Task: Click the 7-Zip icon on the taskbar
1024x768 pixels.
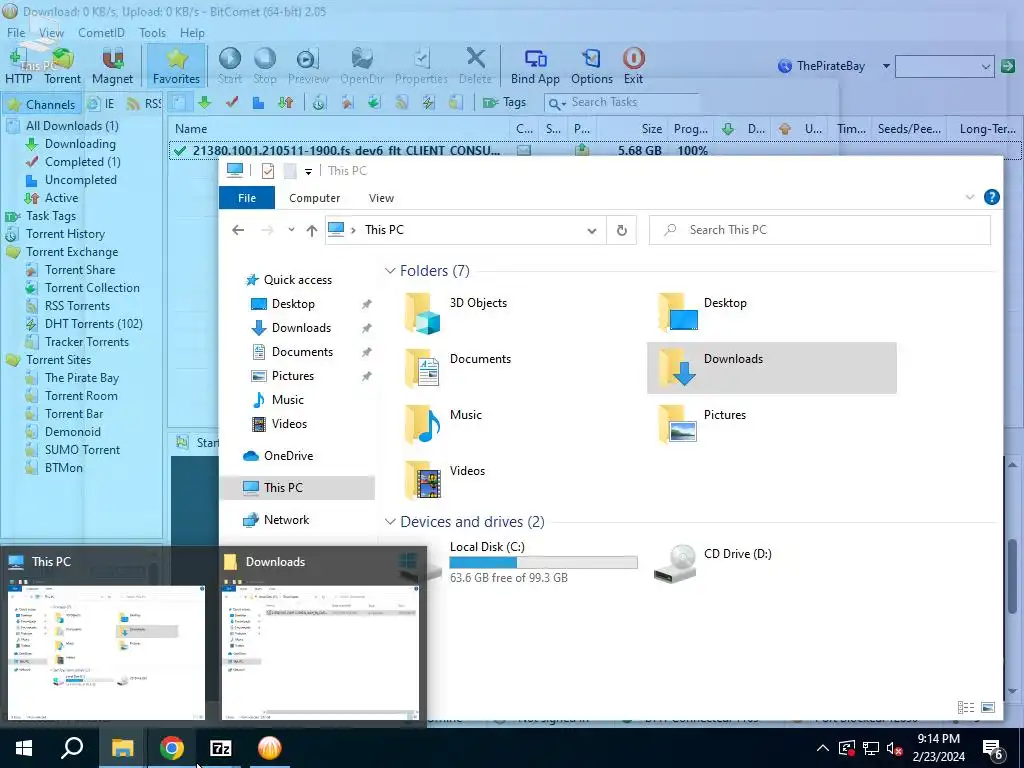Action: (221, 748)
